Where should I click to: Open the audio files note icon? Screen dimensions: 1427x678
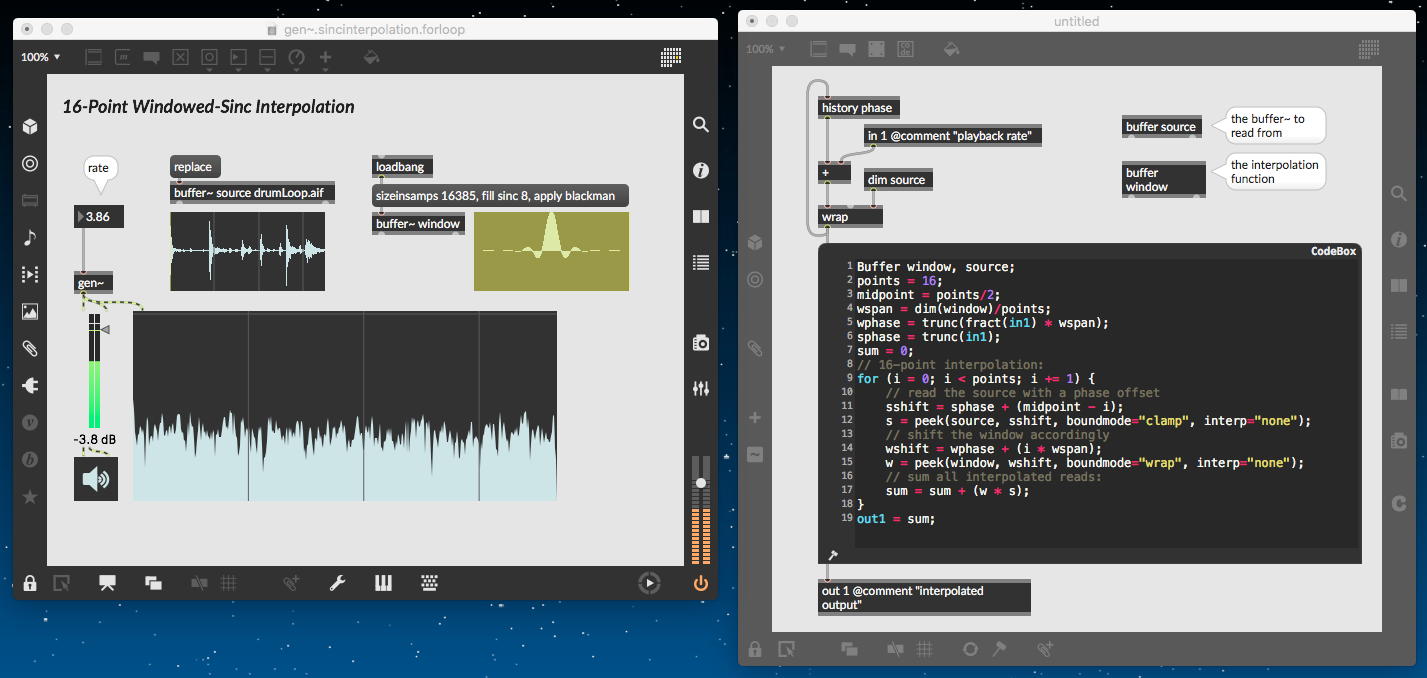coord(30,237)
